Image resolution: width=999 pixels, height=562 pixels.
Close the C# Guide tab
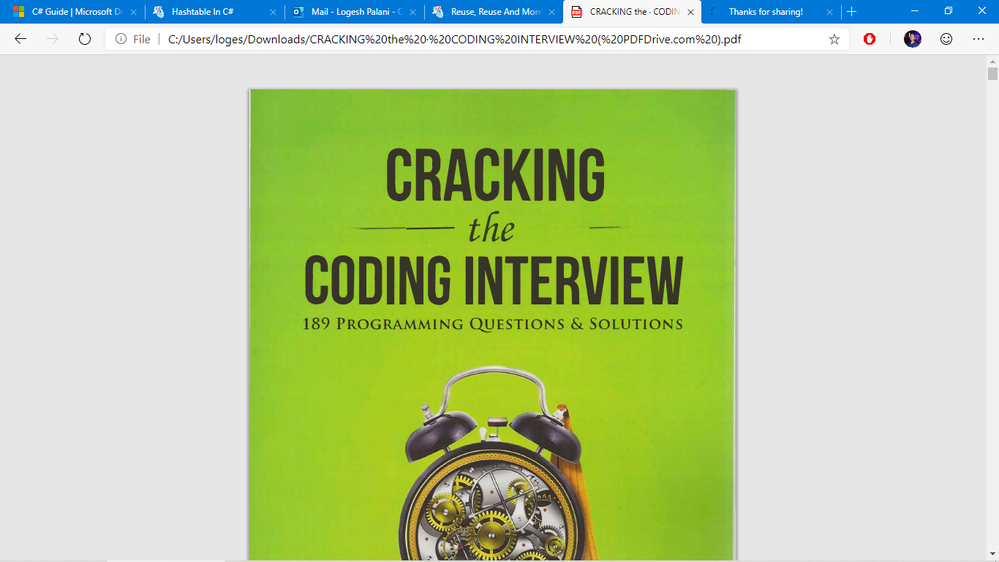click(x=133, y=12)
